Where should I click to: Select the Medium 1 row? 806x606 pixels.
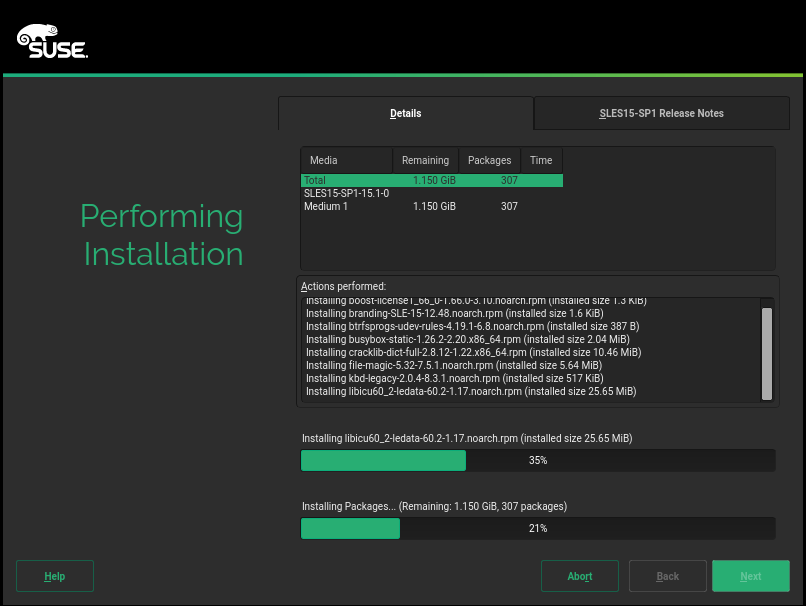click(432, 206)
